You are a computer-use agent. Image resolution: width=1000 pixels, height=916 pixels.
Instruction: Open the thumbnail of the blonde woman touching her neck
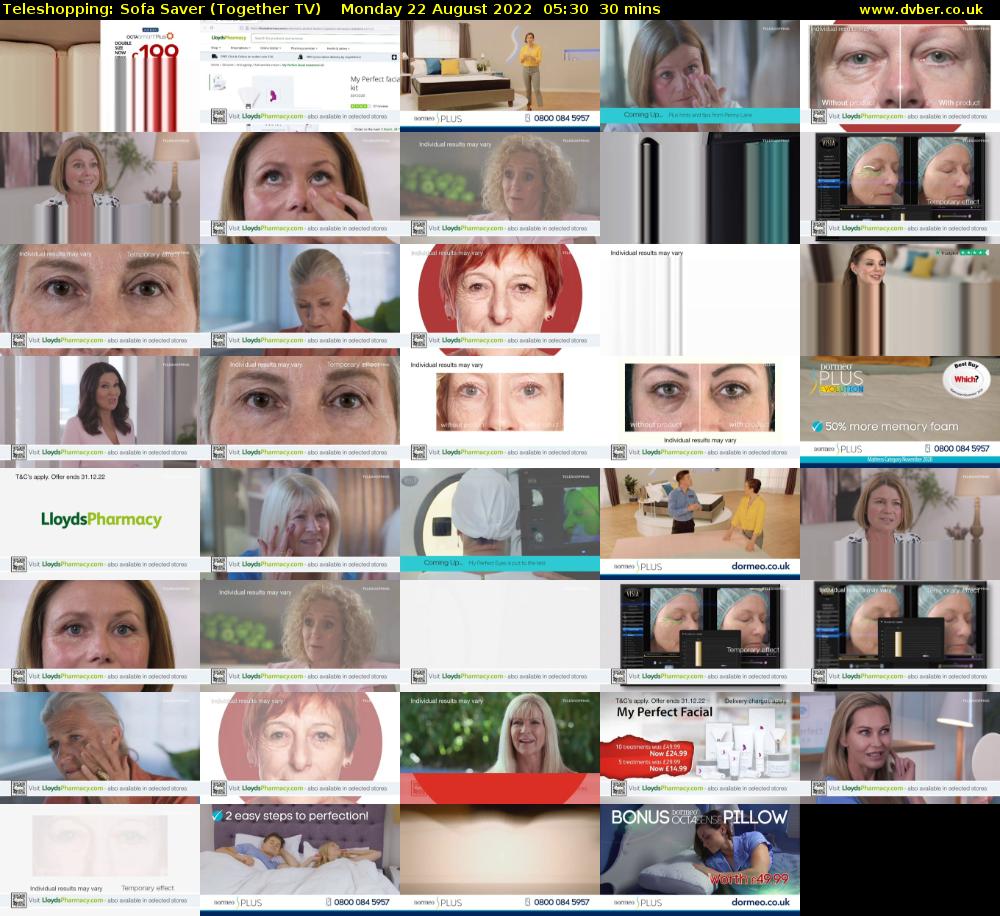(900, 748)
